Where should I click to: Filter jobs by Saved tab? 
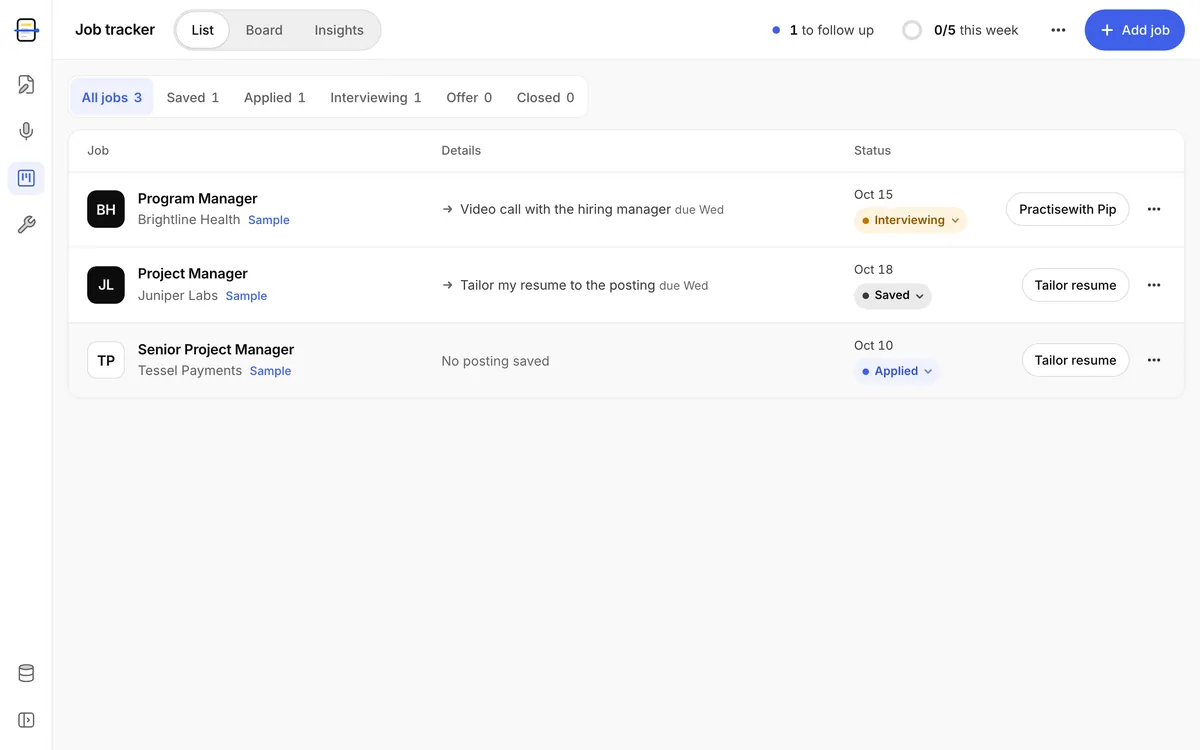[193, 97]
